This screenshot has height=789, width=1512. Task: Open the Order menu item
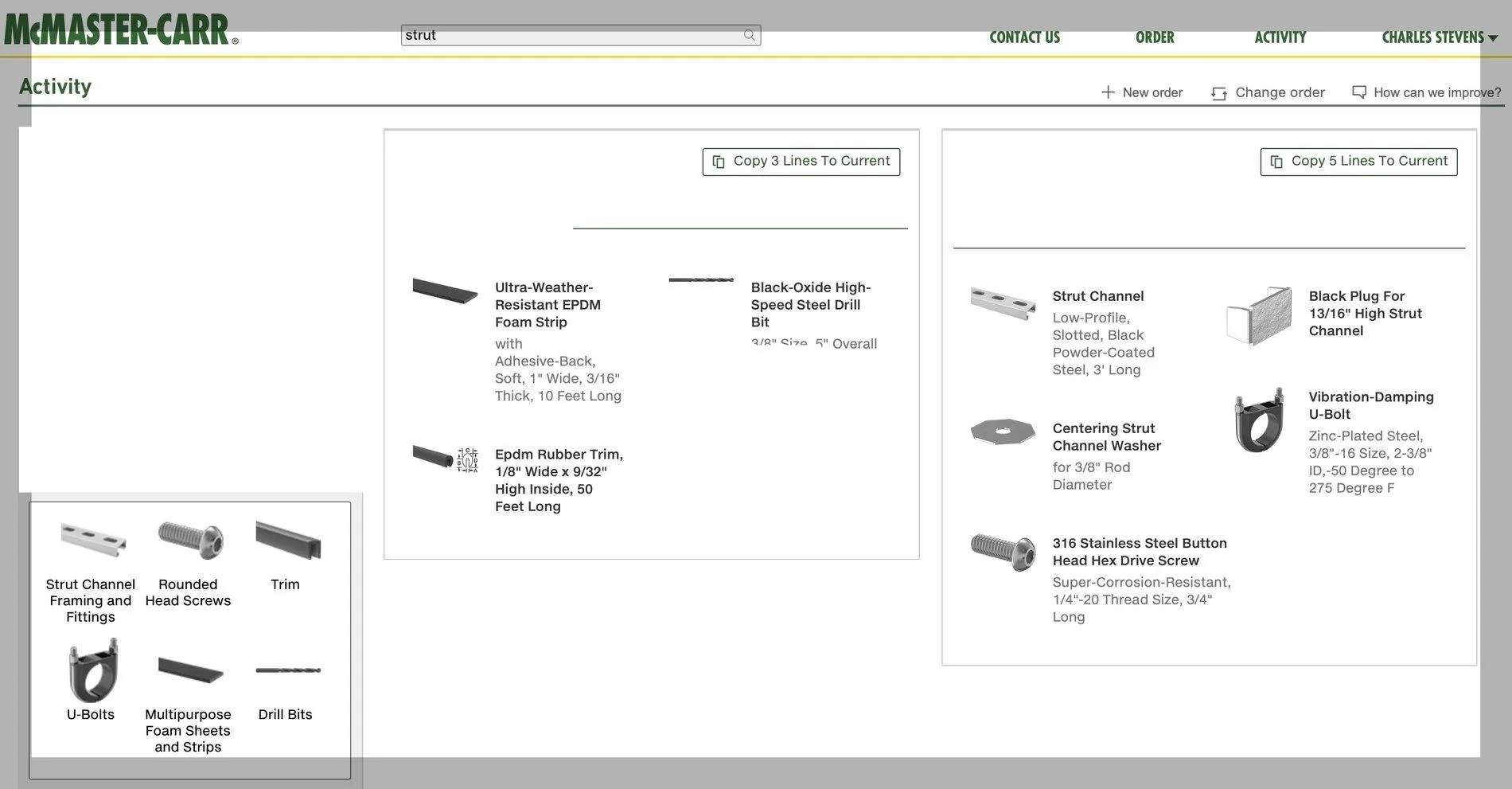click(x=1155, y=37)
